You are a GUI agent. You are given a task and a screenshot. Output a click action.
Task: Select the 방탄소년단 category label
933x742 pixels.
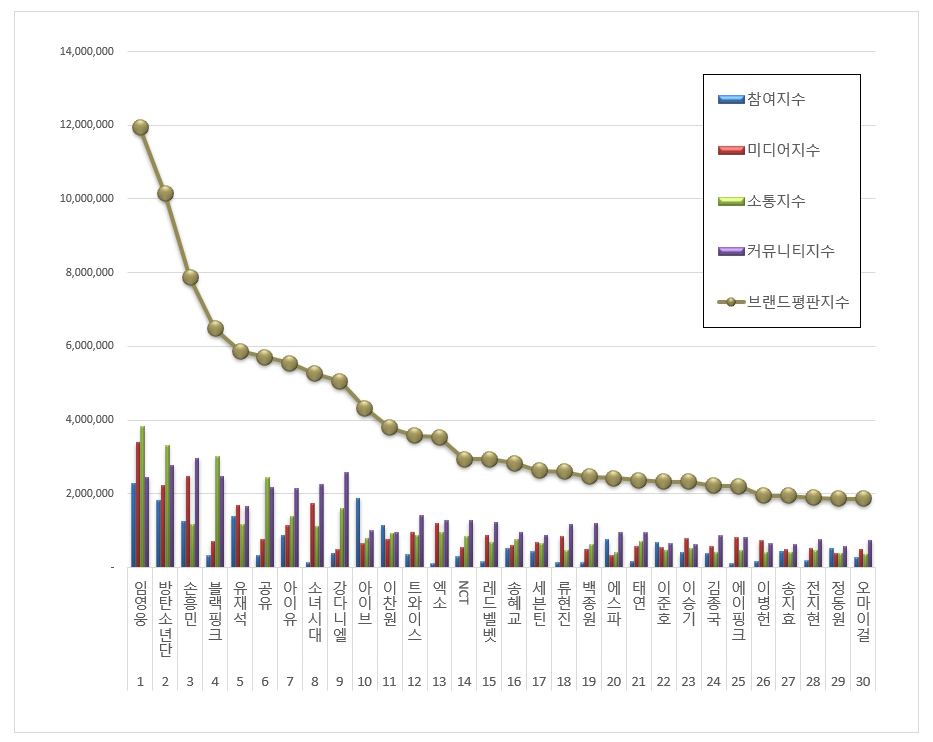[165, 619]
